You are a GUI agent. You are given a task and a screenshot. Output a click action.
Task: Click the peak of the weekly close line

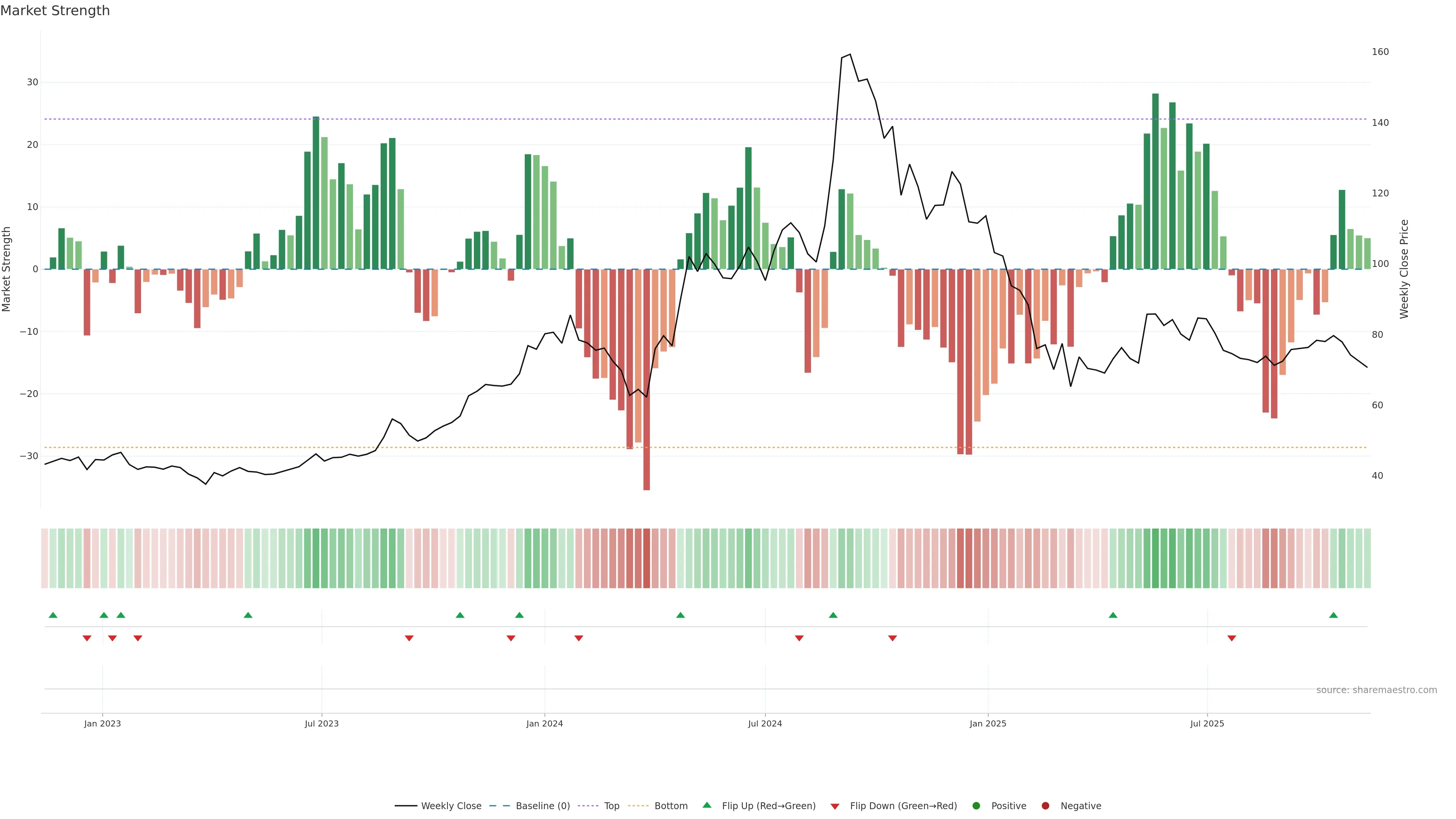coord(850,54)
